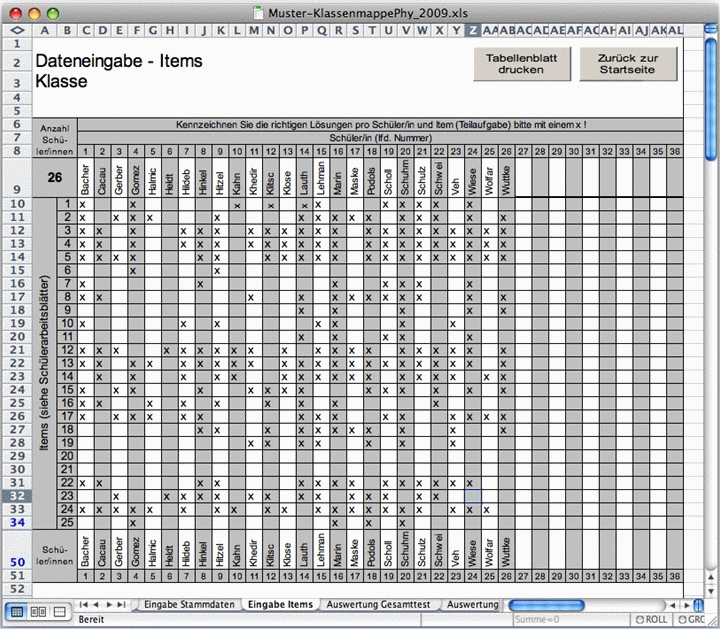720x629 pixels.
Task: Select row header 32
Action: click(x=17, y=496)
